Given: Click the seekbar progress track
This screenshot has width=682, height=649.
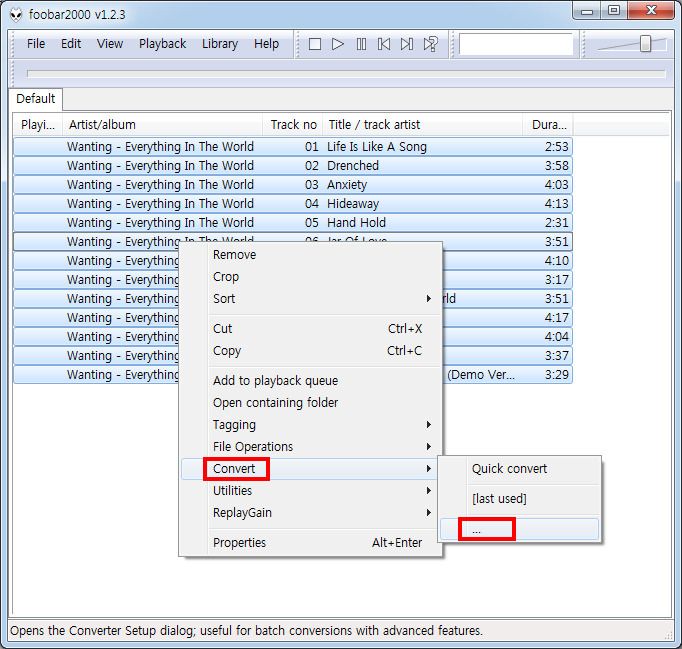Looking at the screenshot, I should [x=346, y=74].
